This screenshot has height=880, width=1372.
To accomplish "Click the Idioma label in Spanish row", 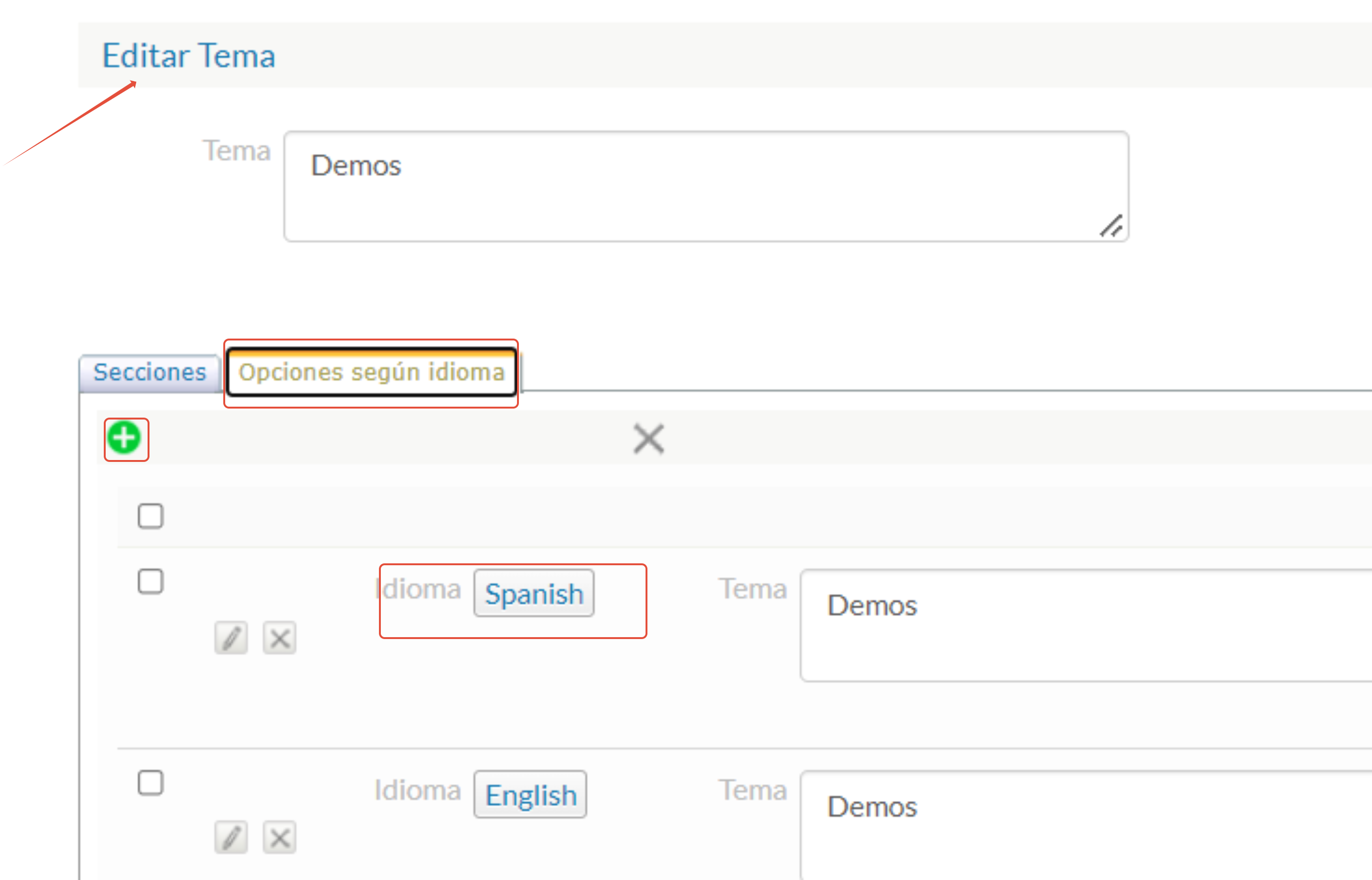I will point(418,589).
